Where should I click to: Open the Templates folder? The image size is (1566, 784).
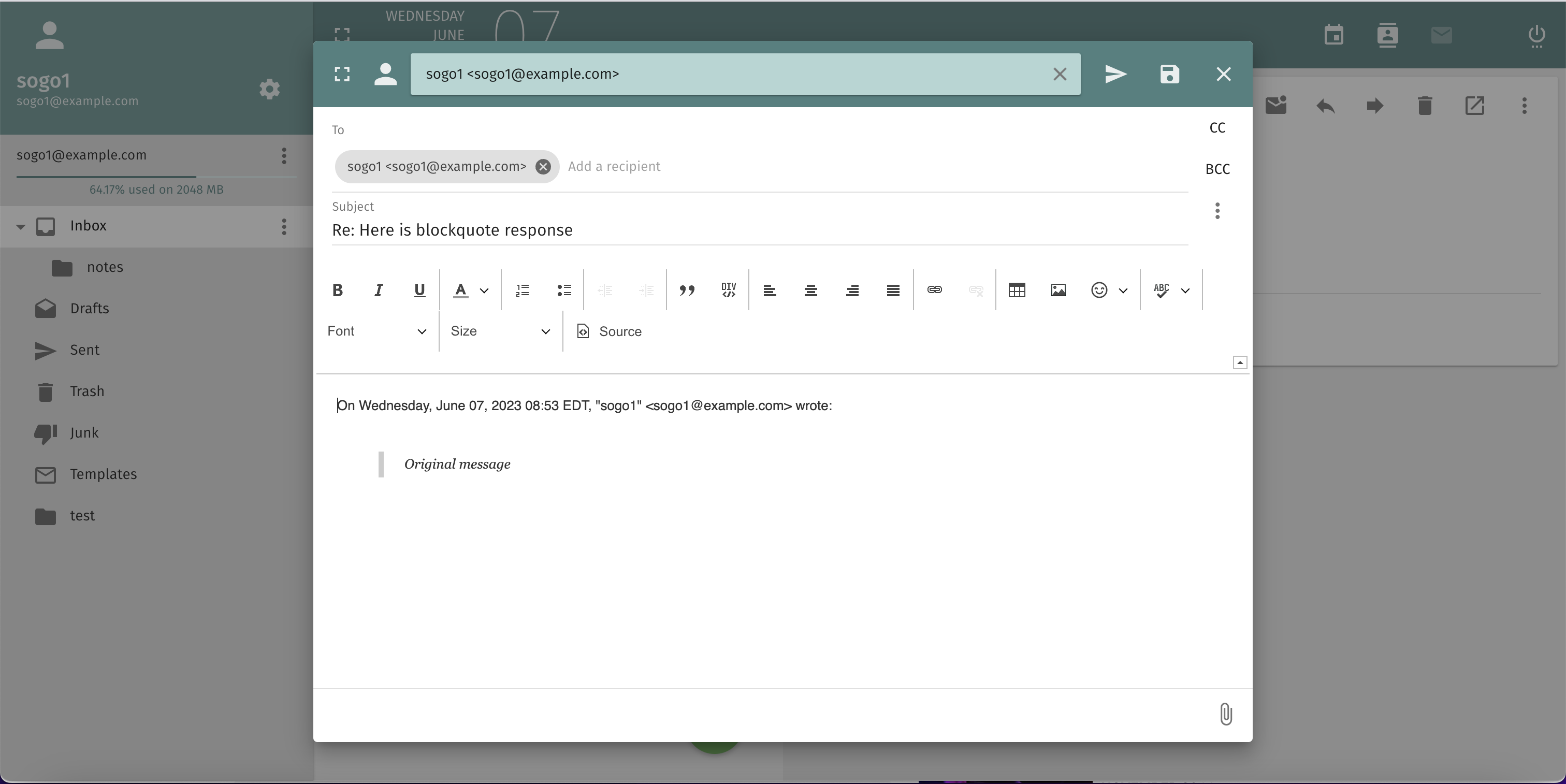click(103, 474)
